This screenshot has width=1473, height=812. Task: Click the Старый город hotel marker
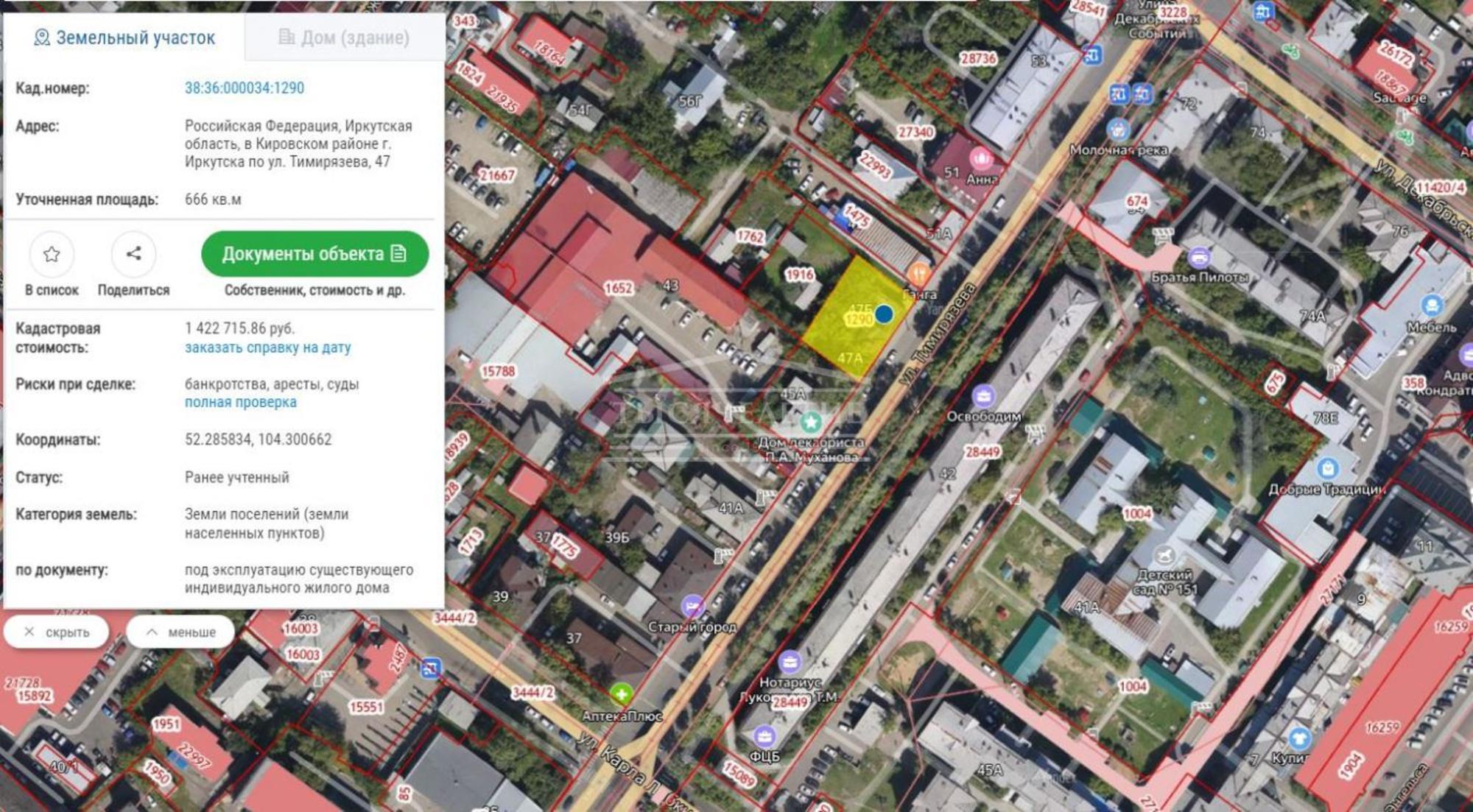(692, 606)
